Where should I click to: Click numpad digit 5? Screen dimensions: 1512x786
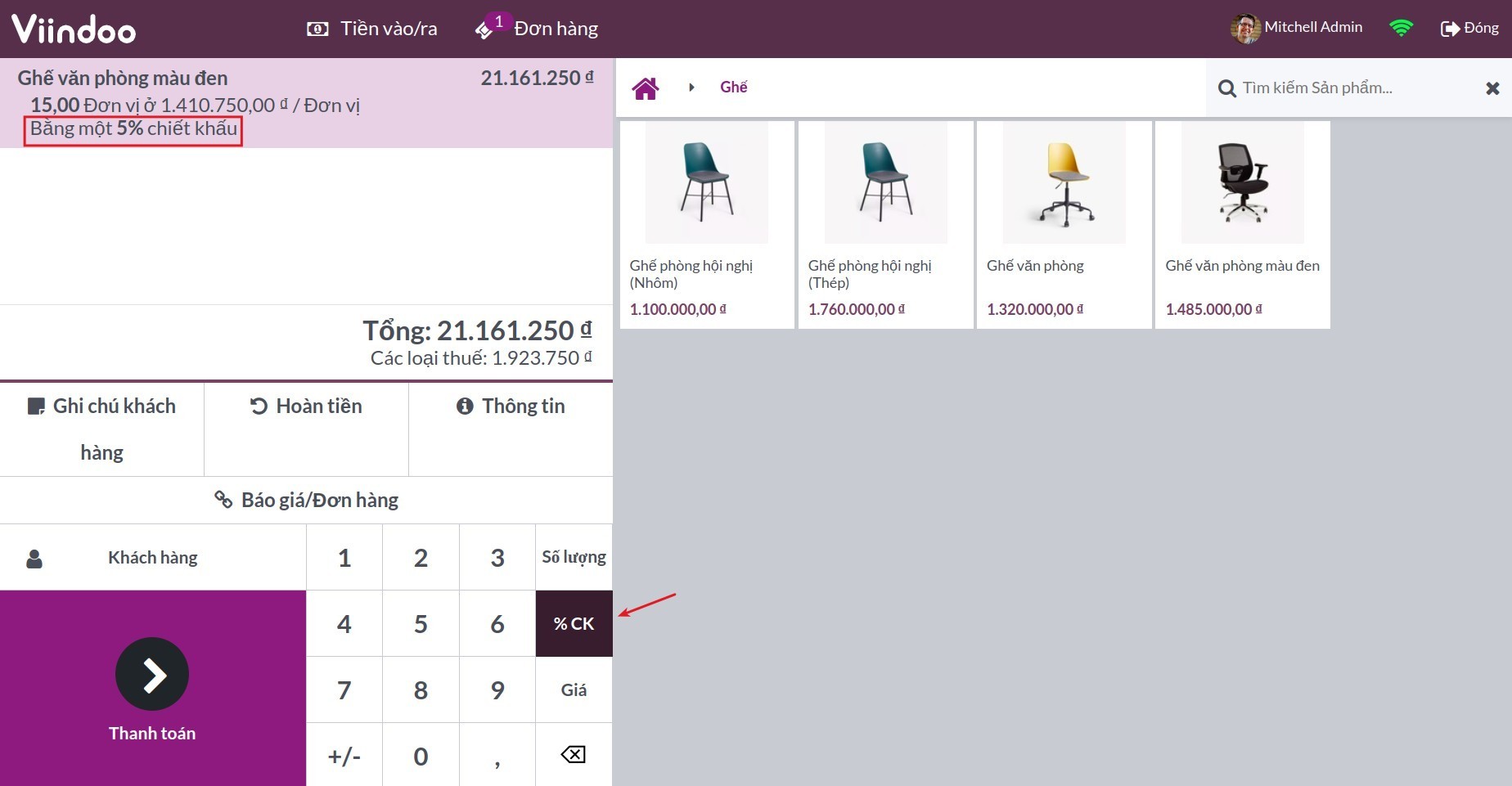click(421, 624)
